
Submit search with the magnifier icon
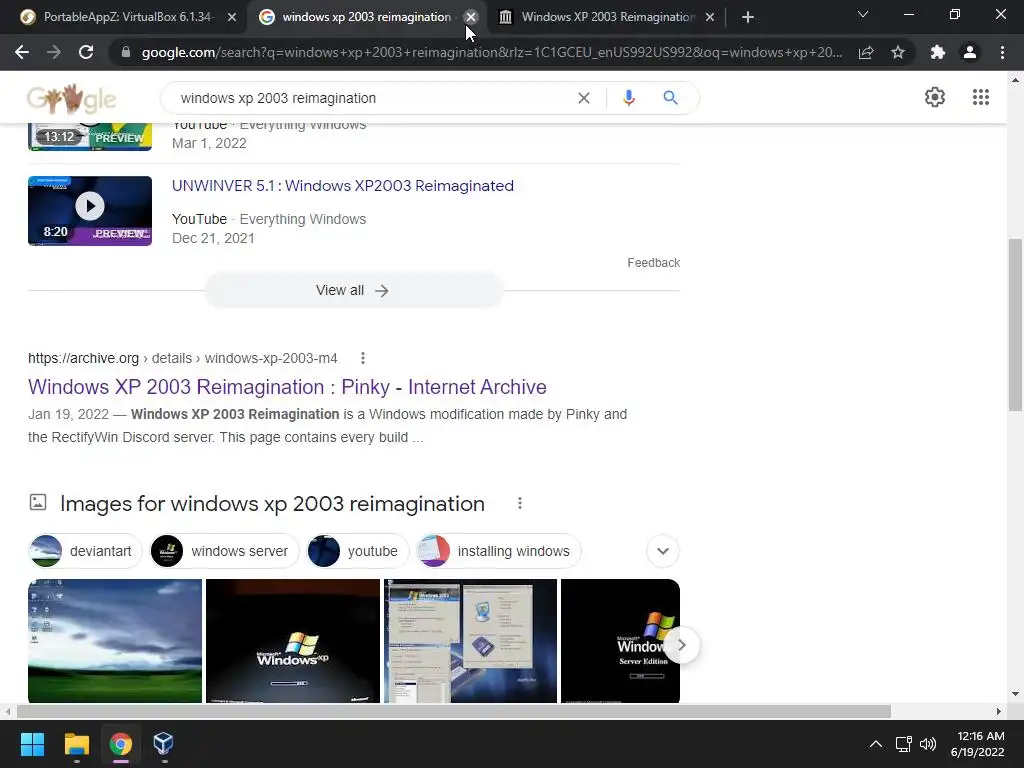(x=670, y=98)
